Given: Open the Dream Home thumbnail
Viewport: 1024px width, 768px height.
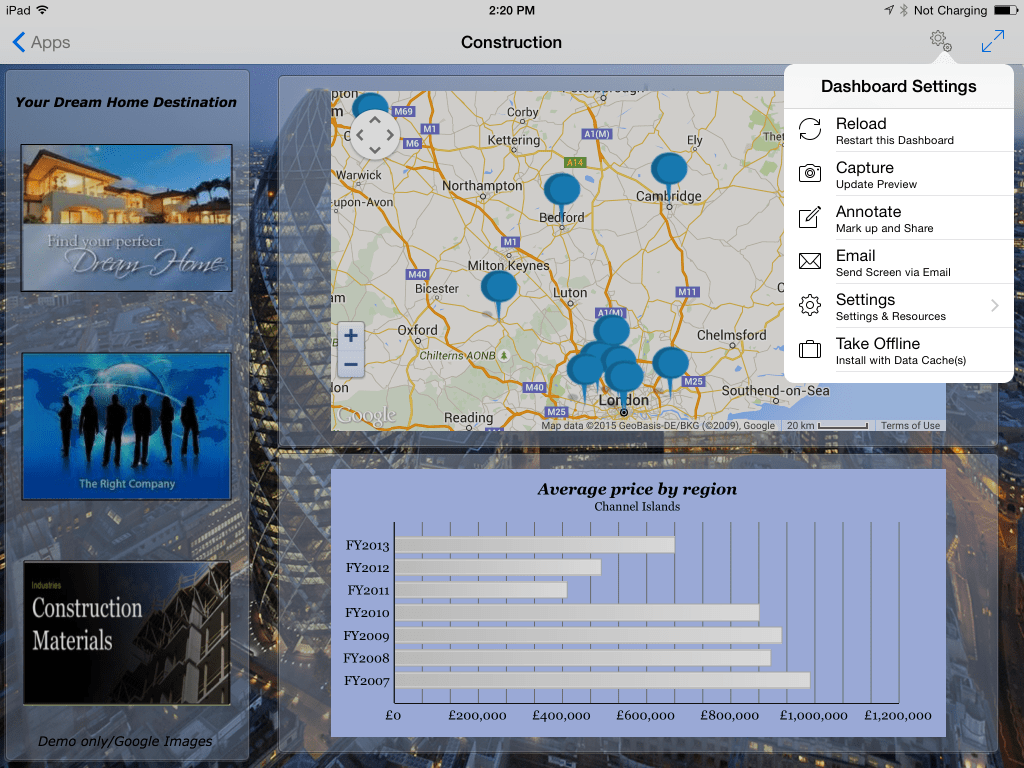Looking at the screenshot, I should [126, 218].
